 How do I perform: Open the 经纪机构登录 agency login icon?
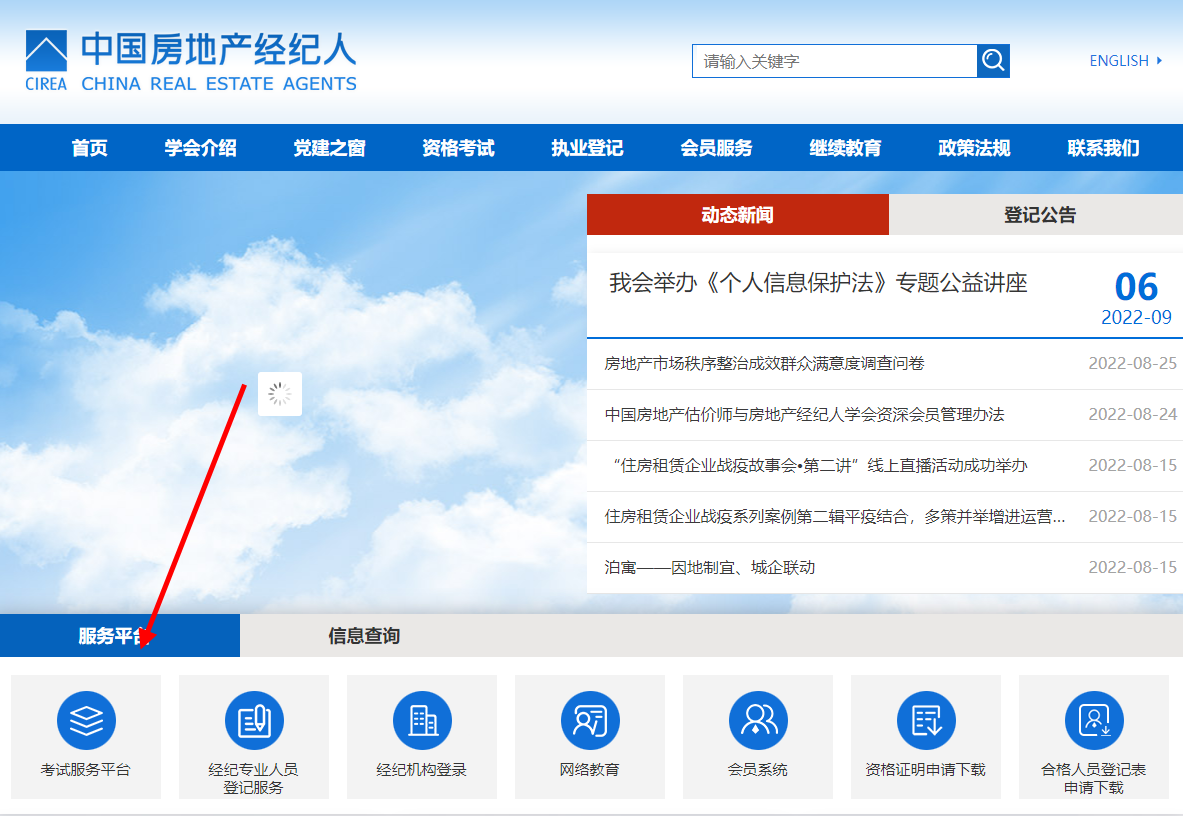422,736
